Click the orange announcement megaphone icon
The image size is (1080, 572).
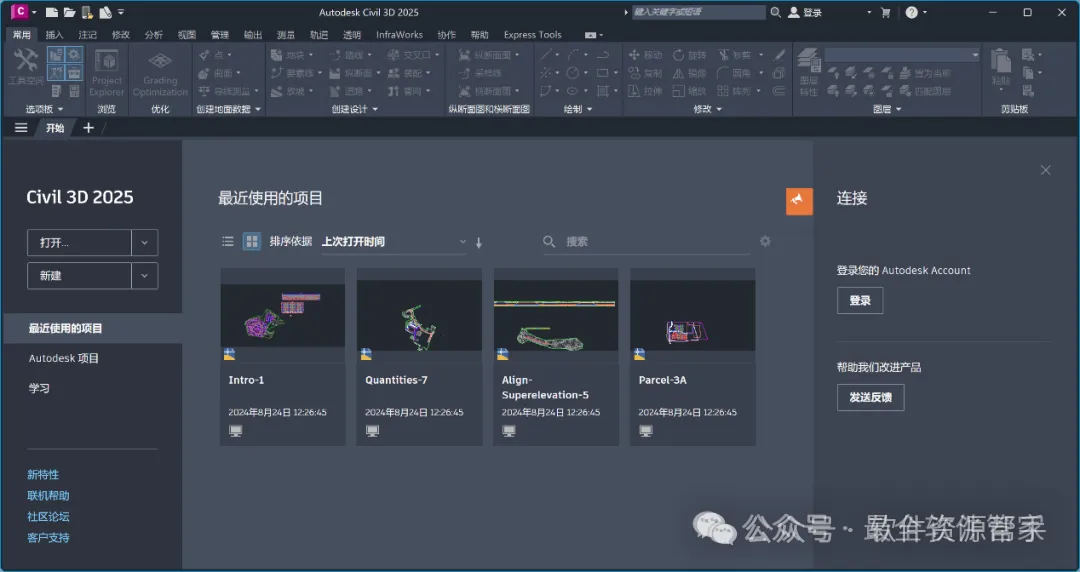pos(799,201)
